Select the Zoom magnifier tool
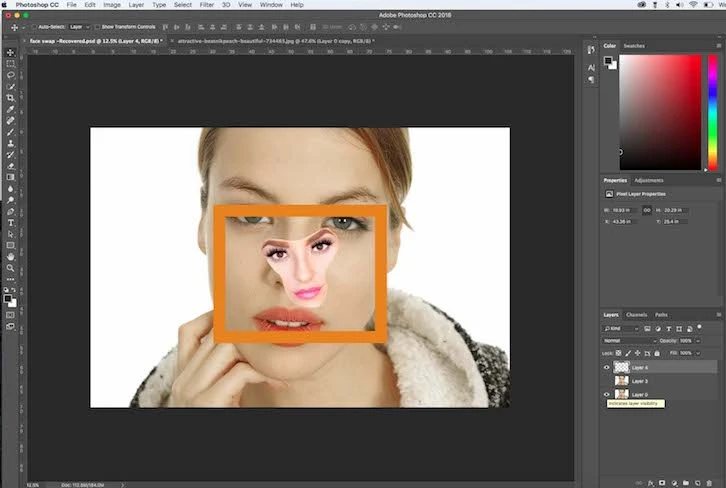This screenshot has width=726, height=488. click(x=11, y=268)
